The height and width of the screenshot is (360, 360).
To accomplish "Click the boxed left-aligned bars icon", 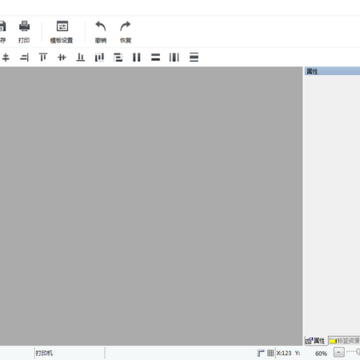I will point(118,58).
